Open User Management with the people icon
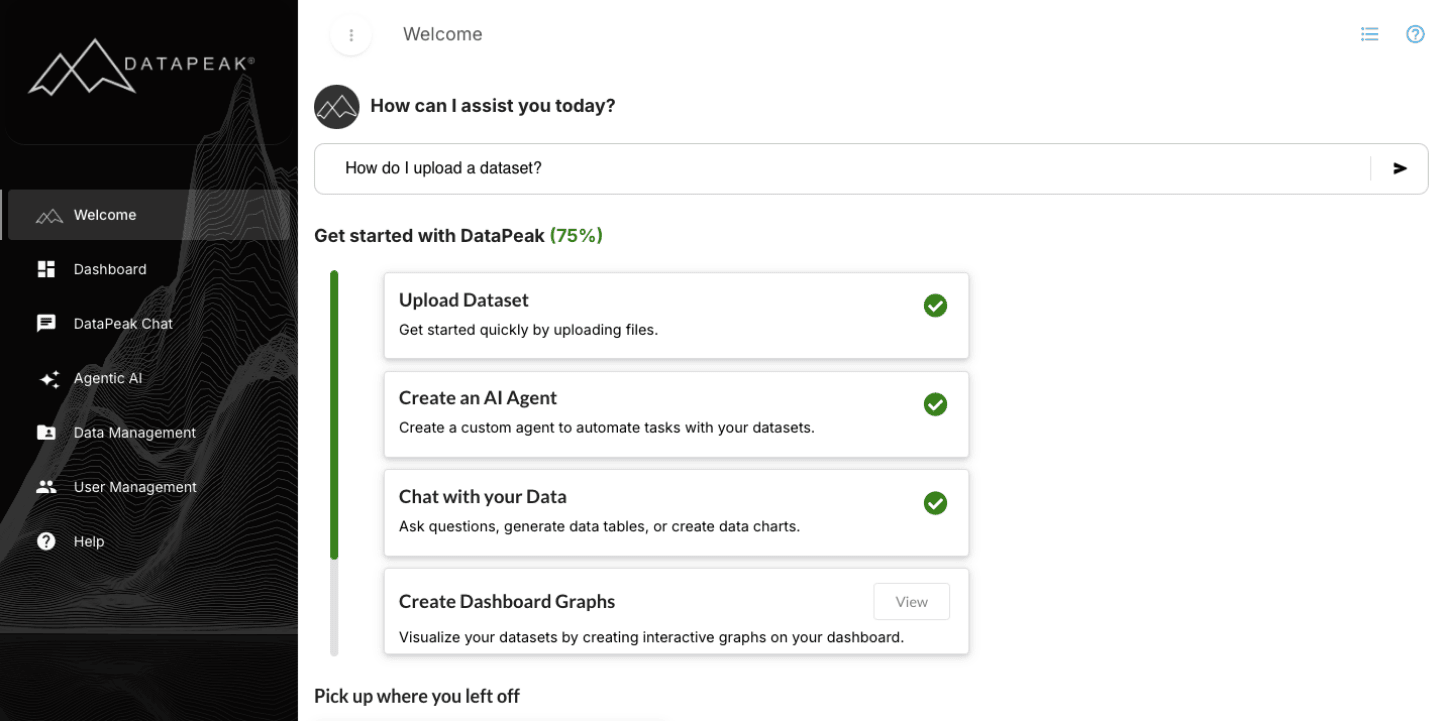Image resolution: width=1439 pixels, height=721 pixels. click(x=46, y=487)
